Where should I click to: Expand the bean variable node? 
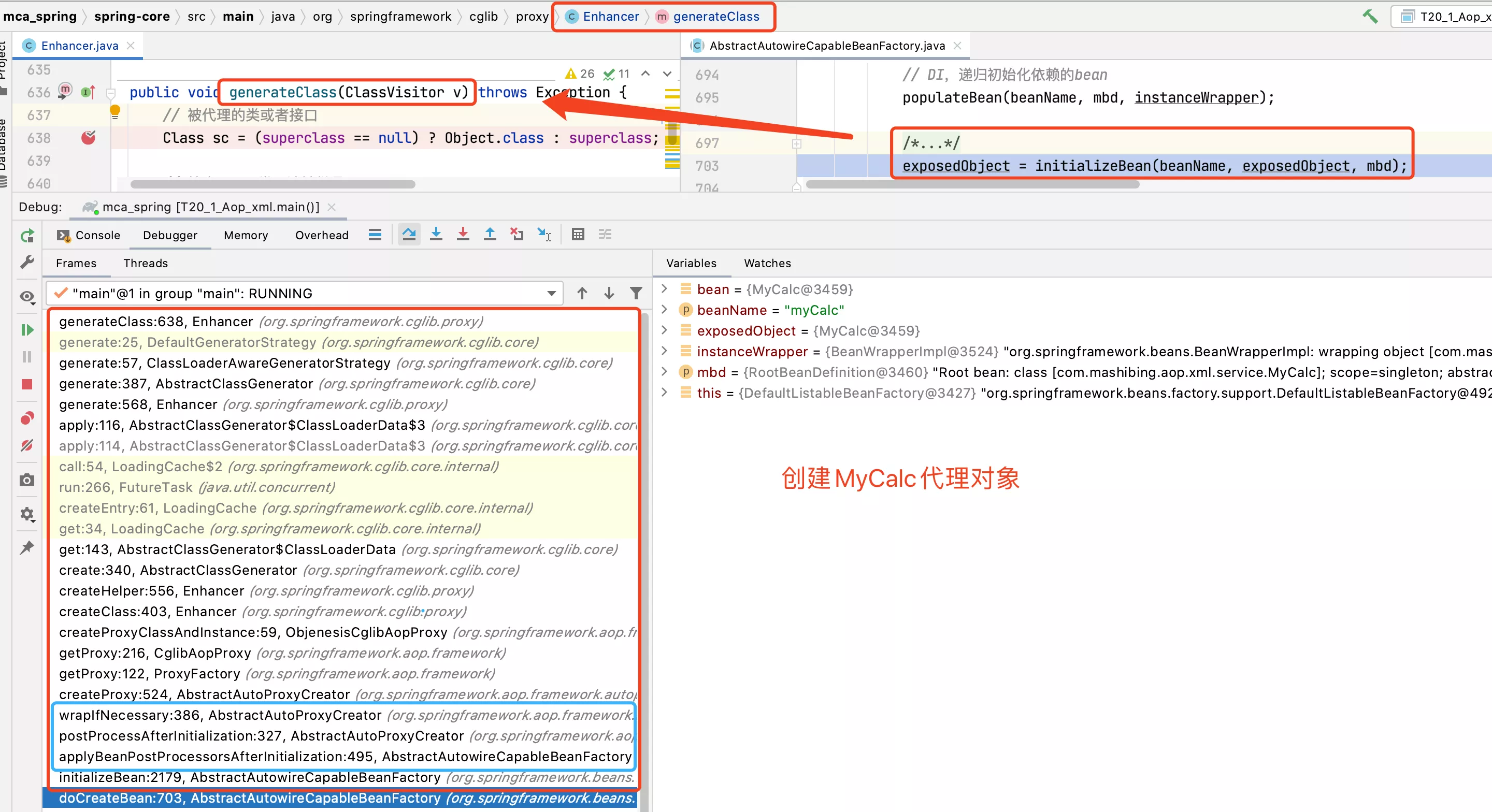click(664, 289)
